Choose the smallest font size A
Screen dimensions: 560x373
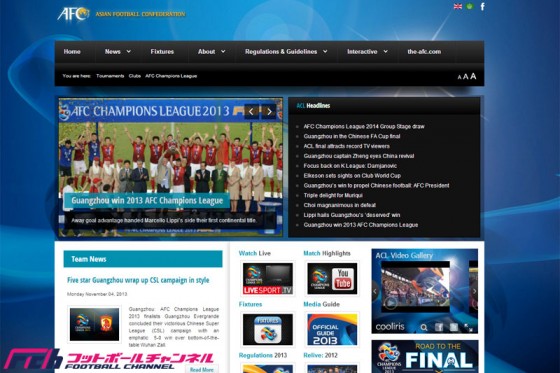pos(459,77)
